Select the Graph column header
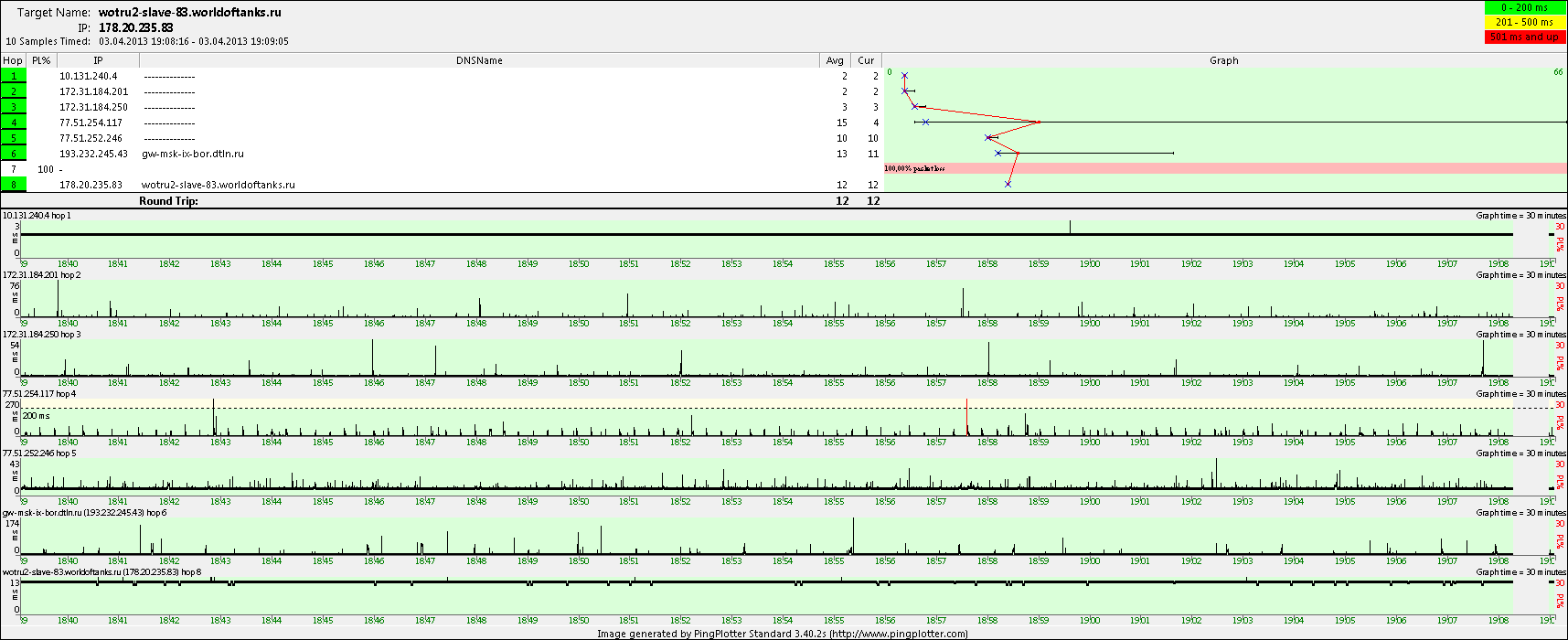Viewport: 1568px width, 640px height. click(x=1223, y=60)
